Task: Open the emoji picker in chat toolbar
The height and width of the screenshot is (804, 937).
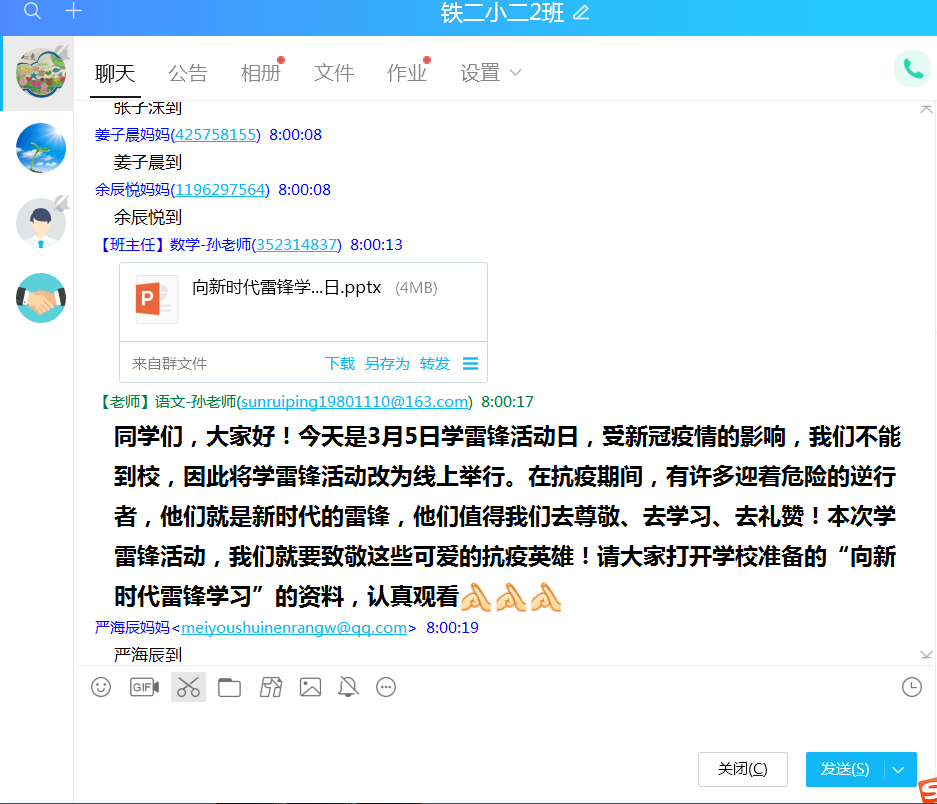Action: point(101,687)
